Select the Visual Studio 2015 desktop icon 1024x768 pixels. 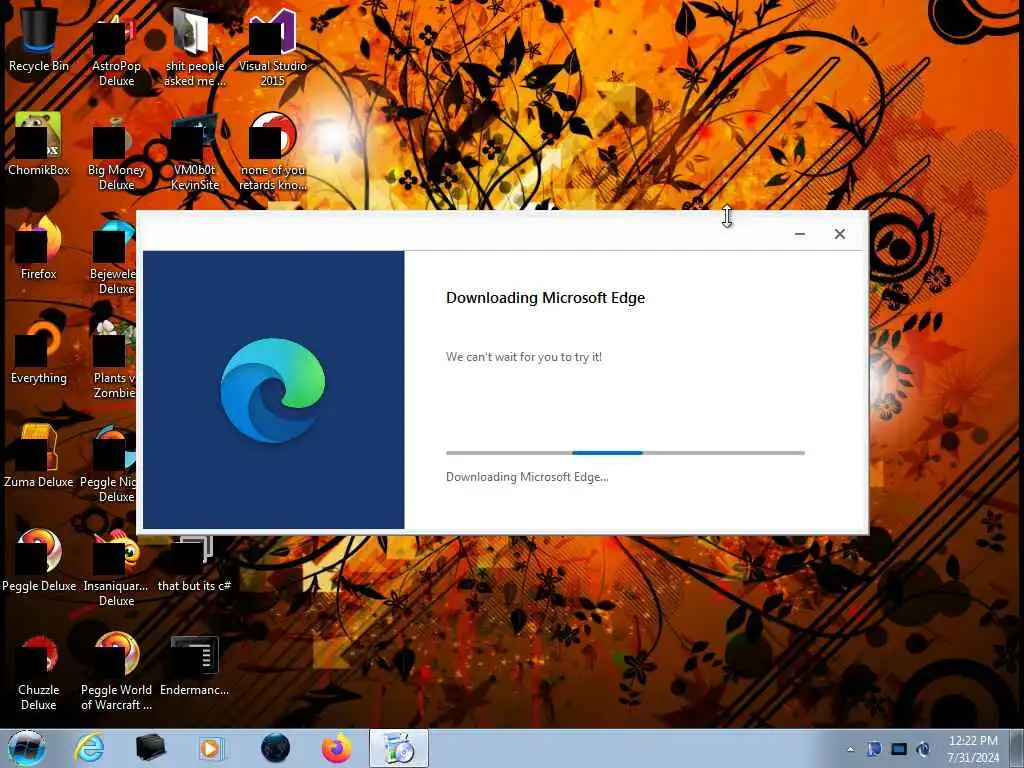click(x=272, y=47)
